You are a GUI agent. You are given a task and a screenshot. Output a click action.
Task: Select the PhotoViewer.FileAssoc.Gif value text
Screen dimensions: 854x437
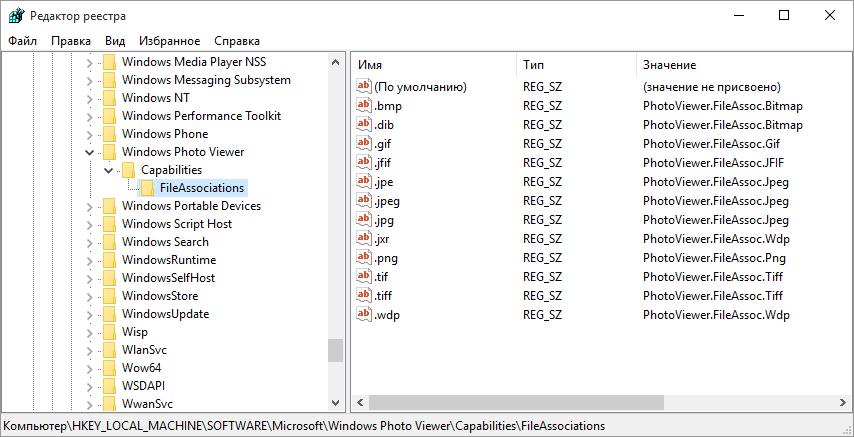point(711,144)
